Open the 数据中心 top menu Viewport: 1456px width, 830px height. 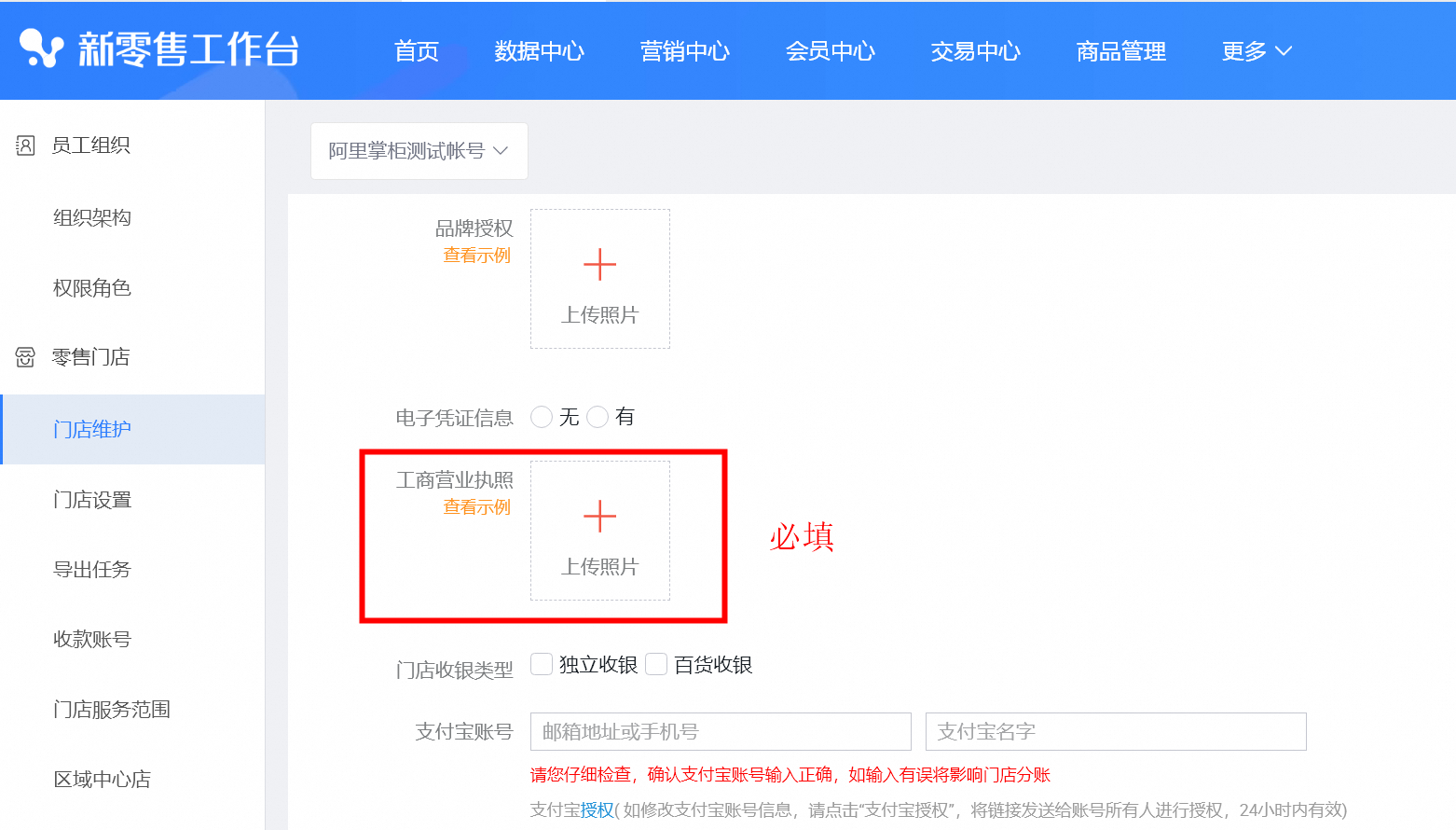[x=539, y=51]
